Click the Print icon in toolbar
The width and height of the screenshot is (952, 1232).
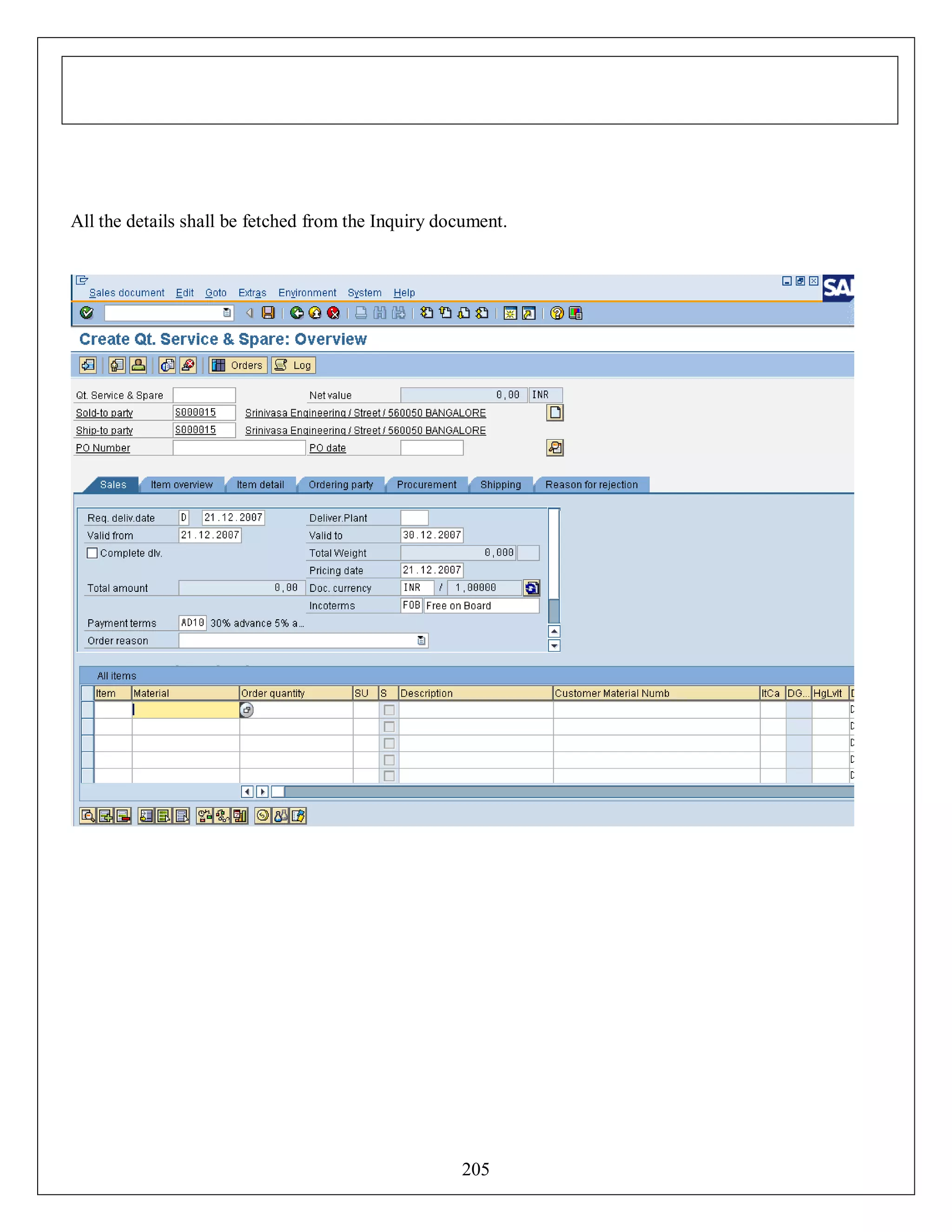pyautogui.click(x=361, y=313)
